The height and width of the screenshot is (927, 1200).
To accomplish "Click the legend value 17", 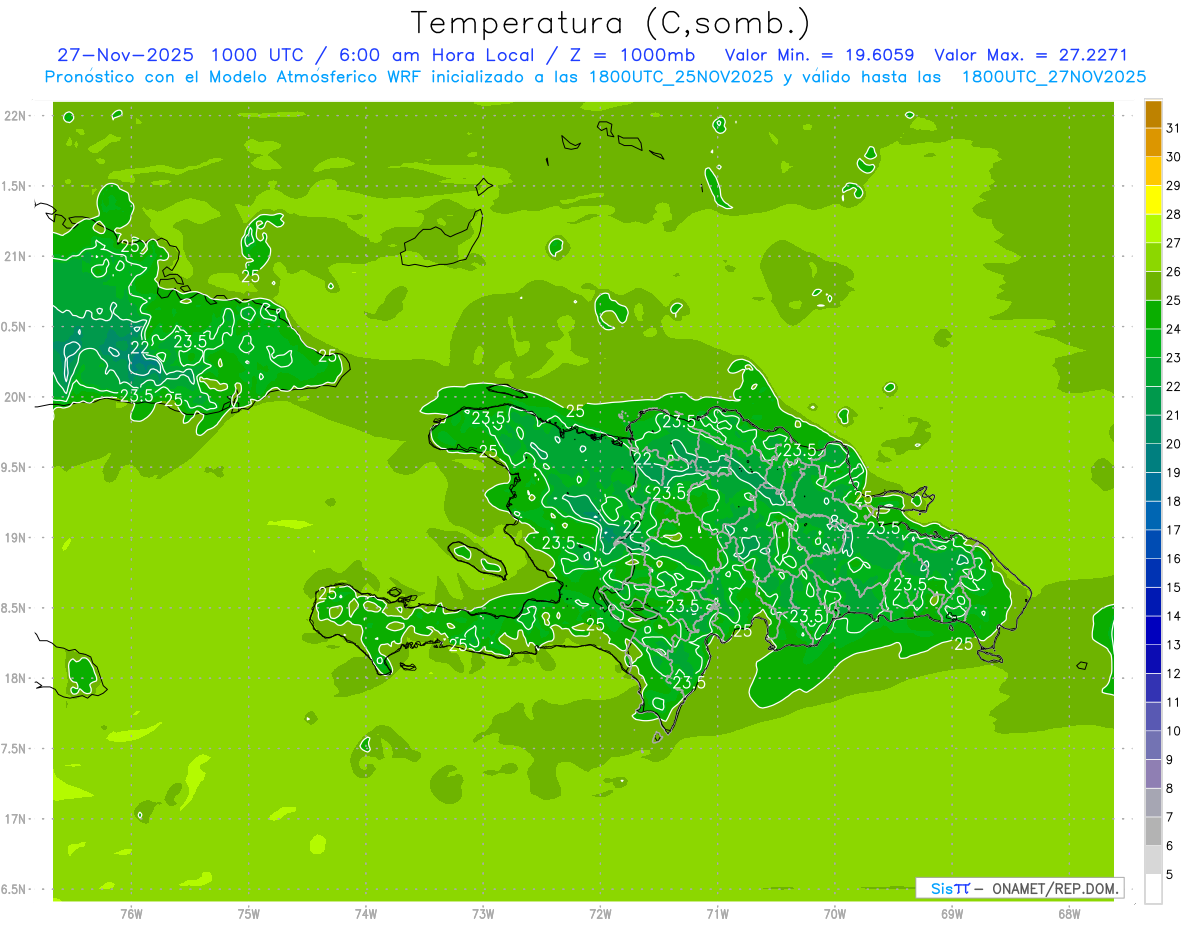I will click(1174, 530).
